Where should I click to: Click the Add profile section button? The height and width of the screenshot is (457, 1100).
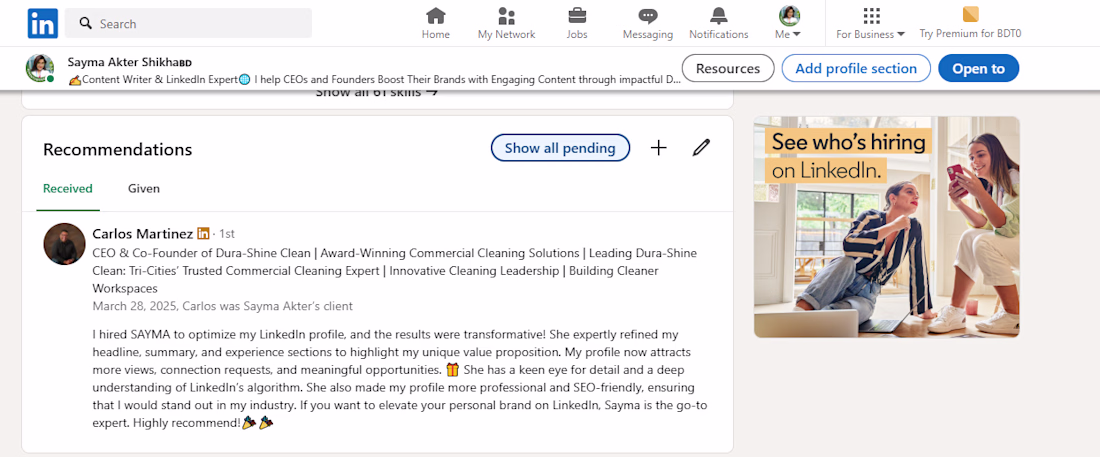tap(855, 68)
